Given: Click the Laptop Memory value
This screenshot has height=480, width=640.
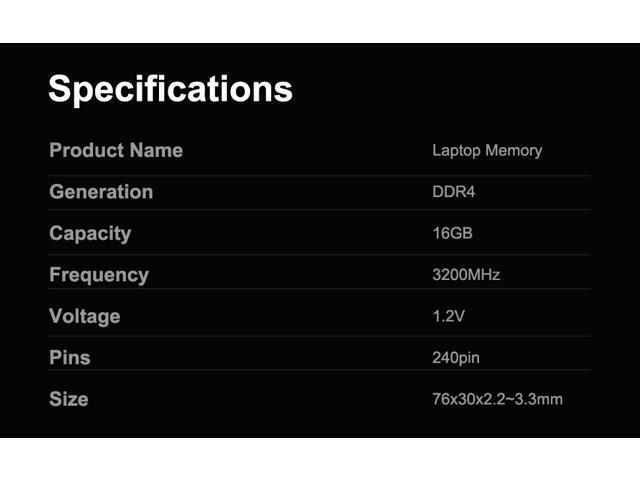Looking at the screenshot, I should (x=487, y=151).
